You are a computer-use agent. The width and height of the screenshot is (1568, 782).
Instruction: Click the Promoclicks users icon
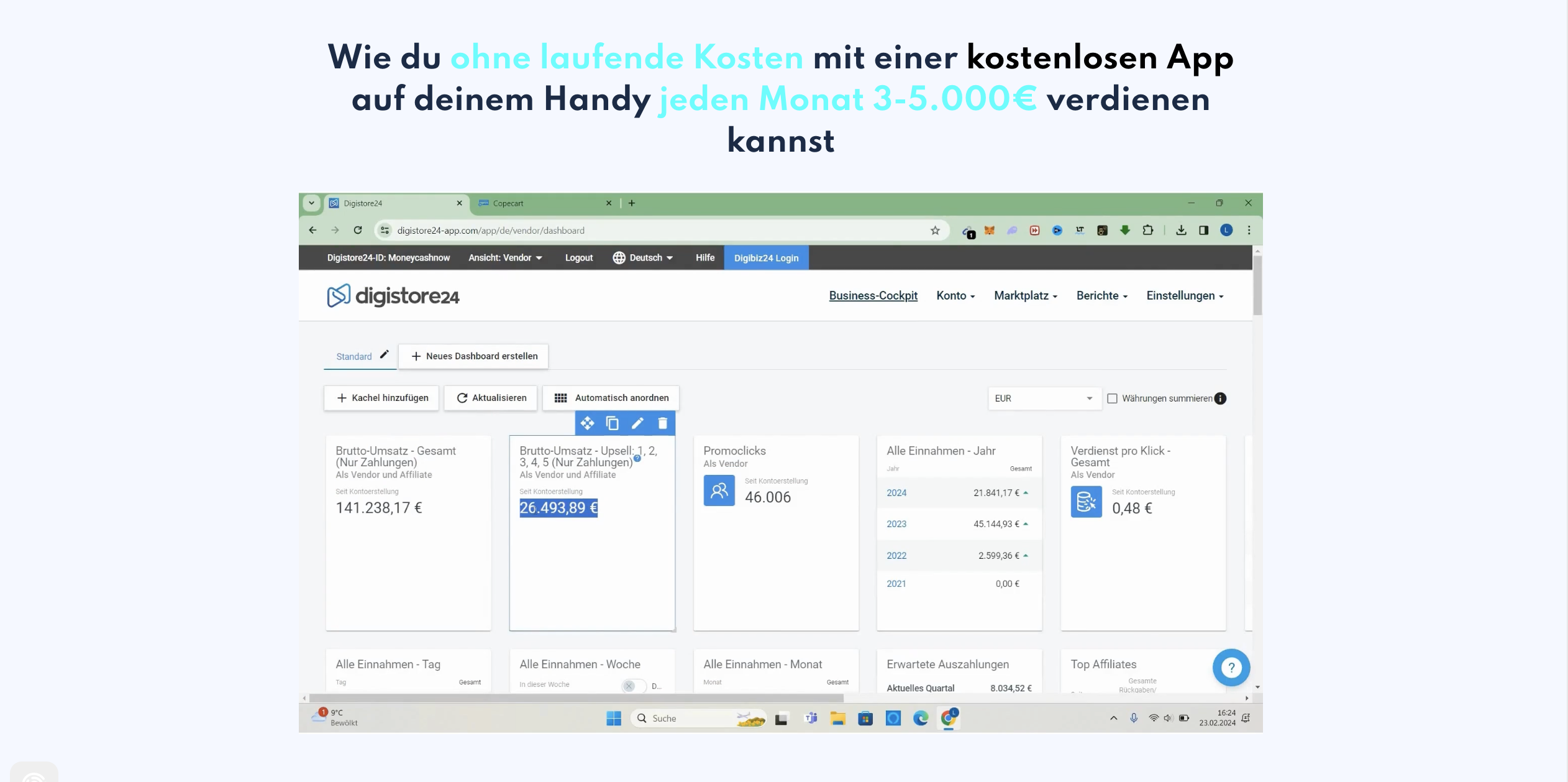click(719, 490)
